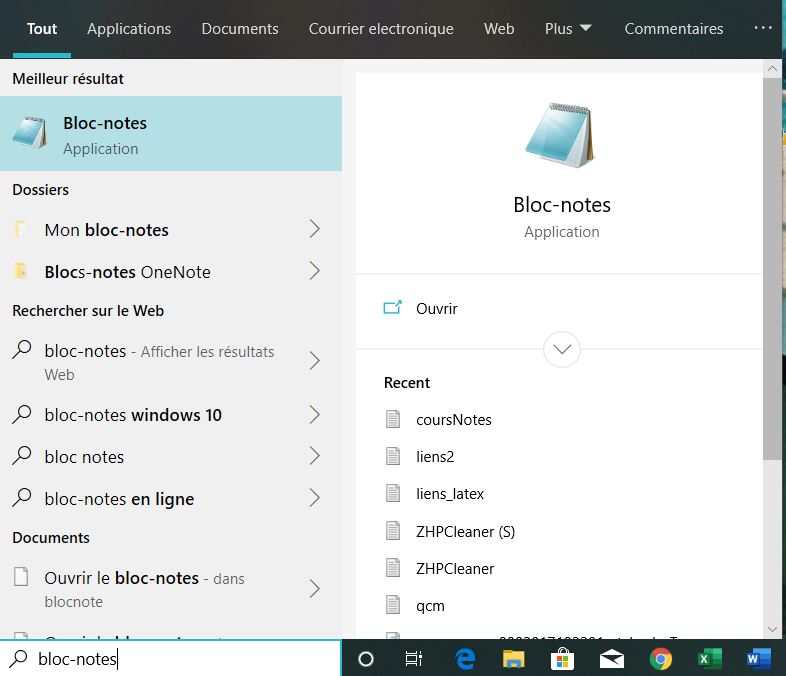Launch Microsoft Edge from the taskbar

(465, 659)
